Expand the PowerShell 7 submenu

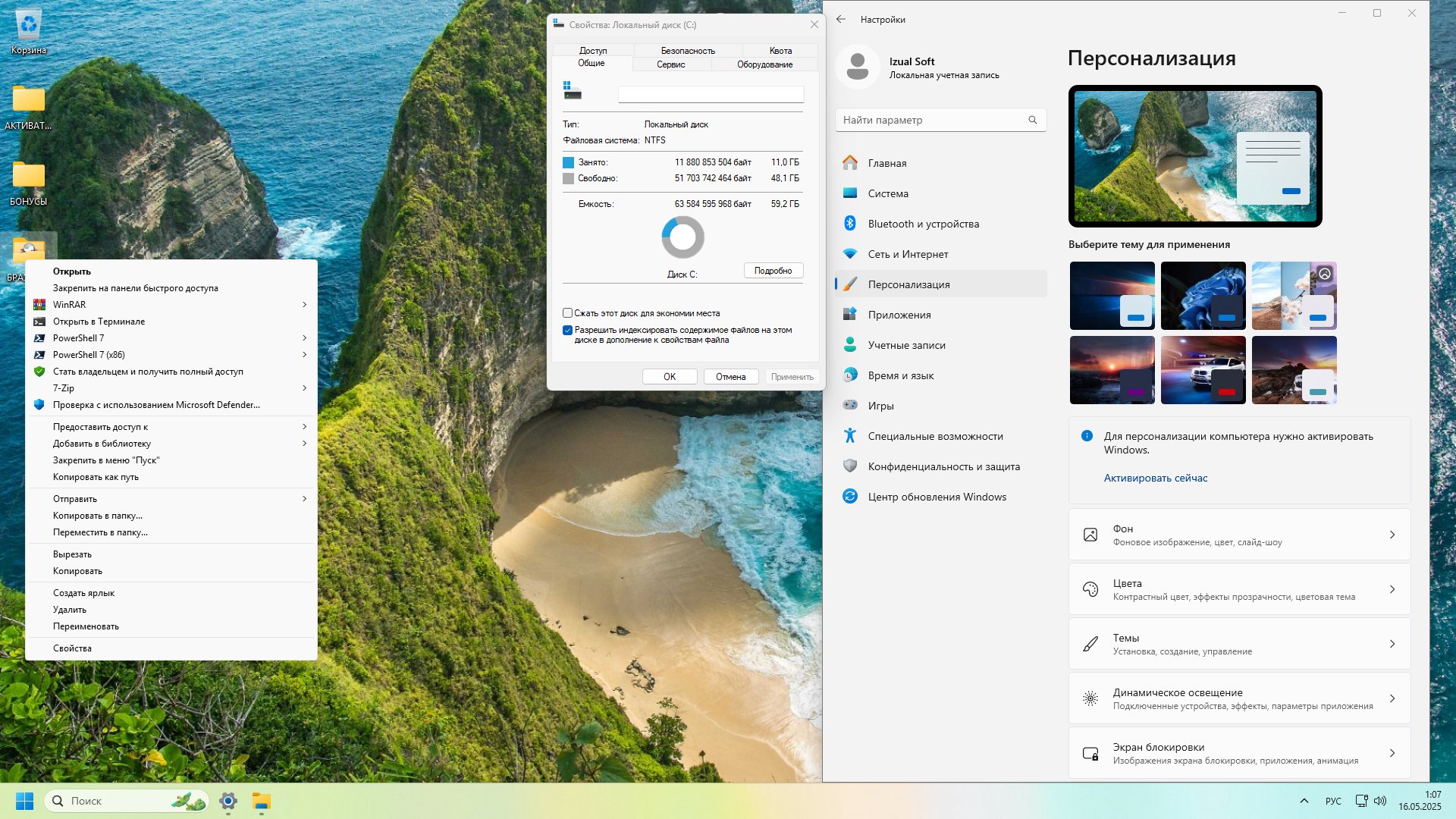pyautogui.click(x=305, y=338)
